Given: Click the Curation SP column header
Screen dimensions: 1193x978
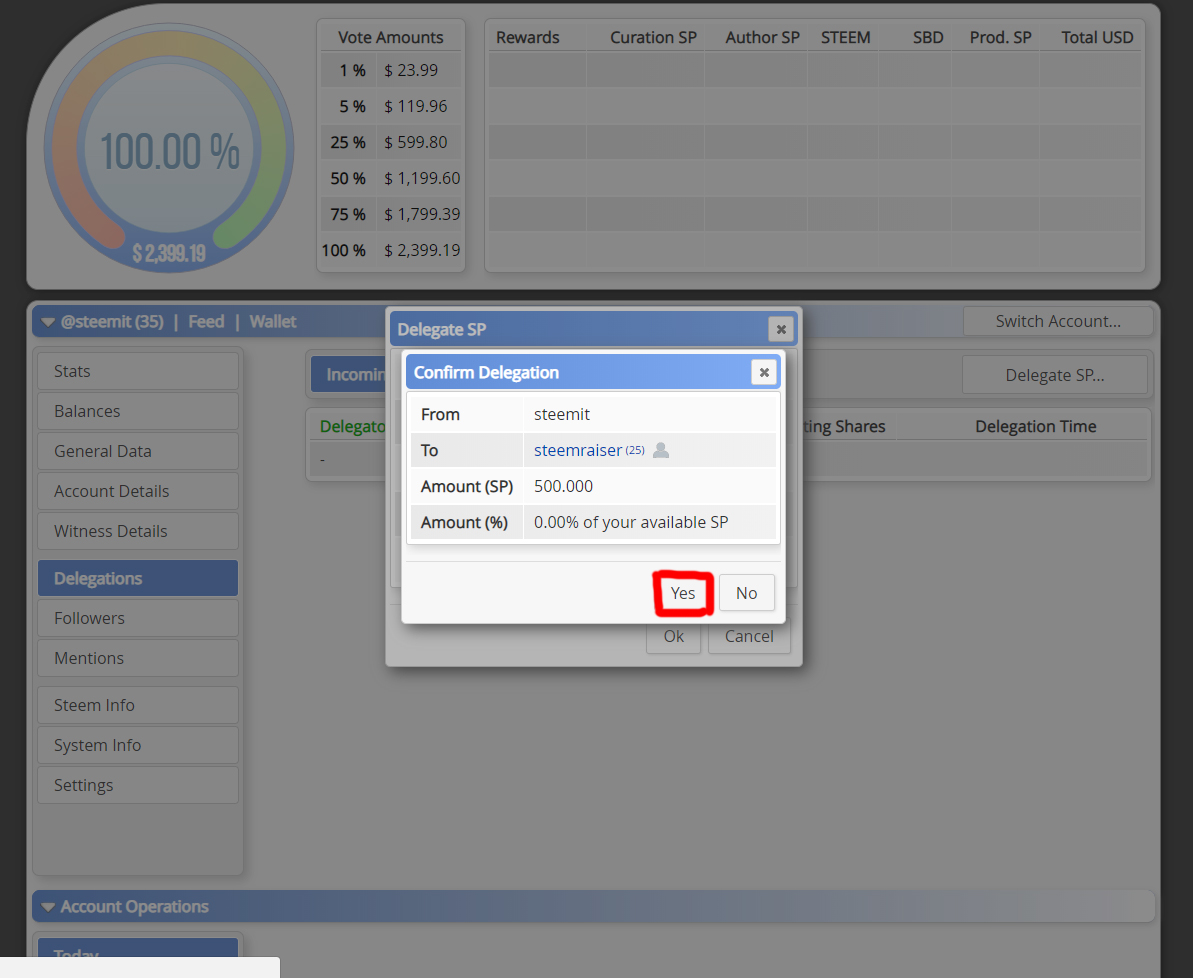Looking at the screenshot, I should pyautogui.click(x=653, y=37).
